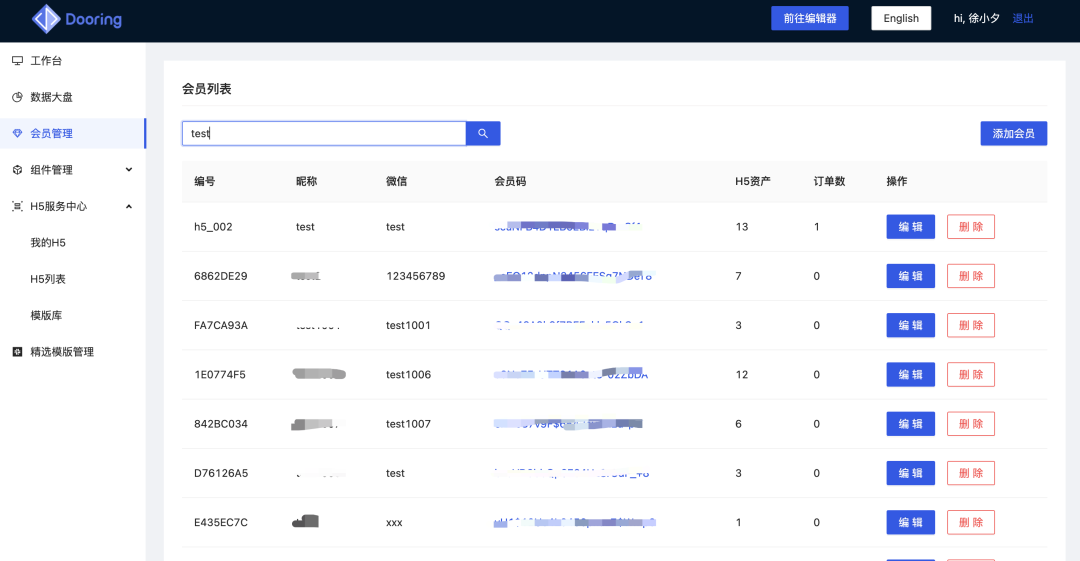
Task: Click the xxx WeChat cell
Action: (394, 522)
